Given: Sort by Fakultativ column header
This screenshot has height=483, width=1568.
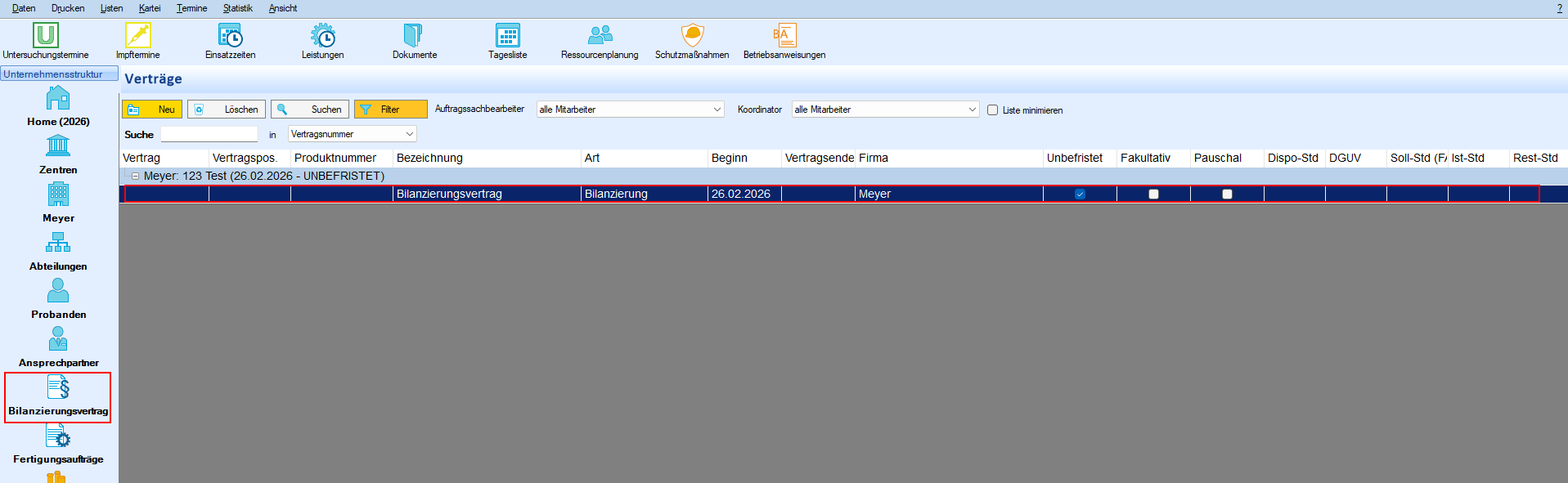Looking at the screenshot, I should coord(1153,158).
